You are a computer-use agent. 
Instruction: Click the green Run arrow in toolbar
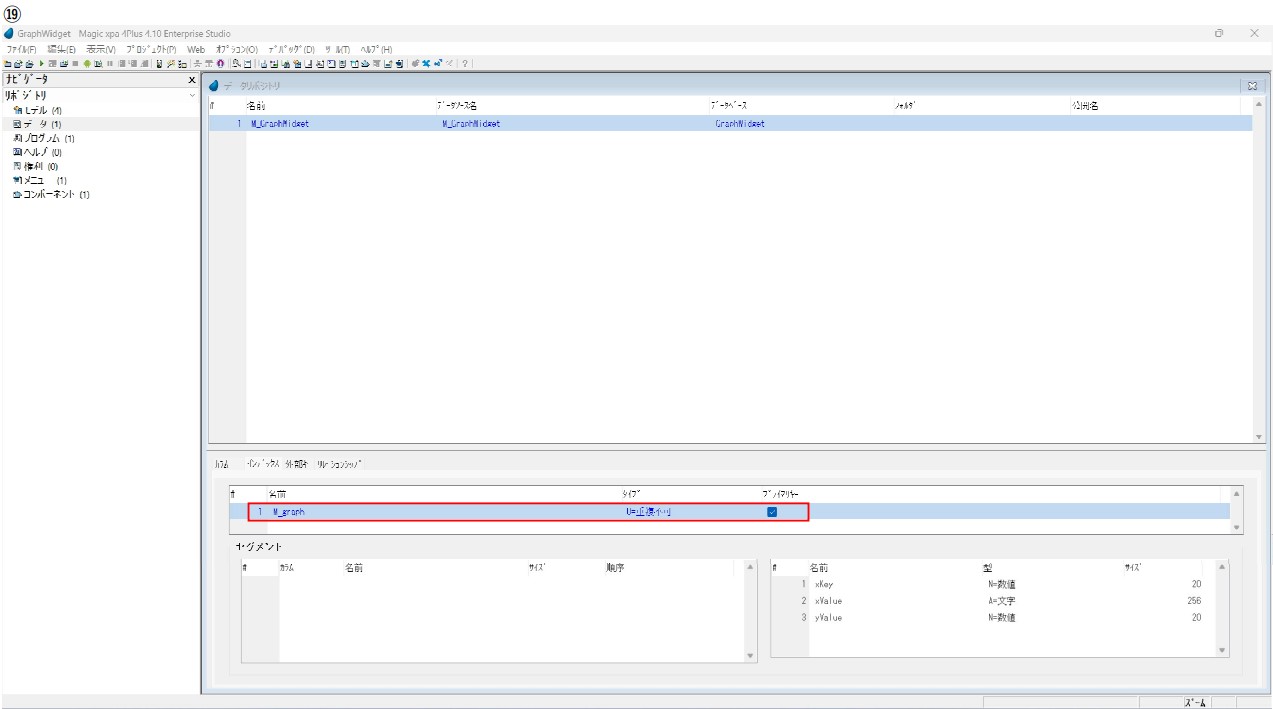(x=41, y=63)
